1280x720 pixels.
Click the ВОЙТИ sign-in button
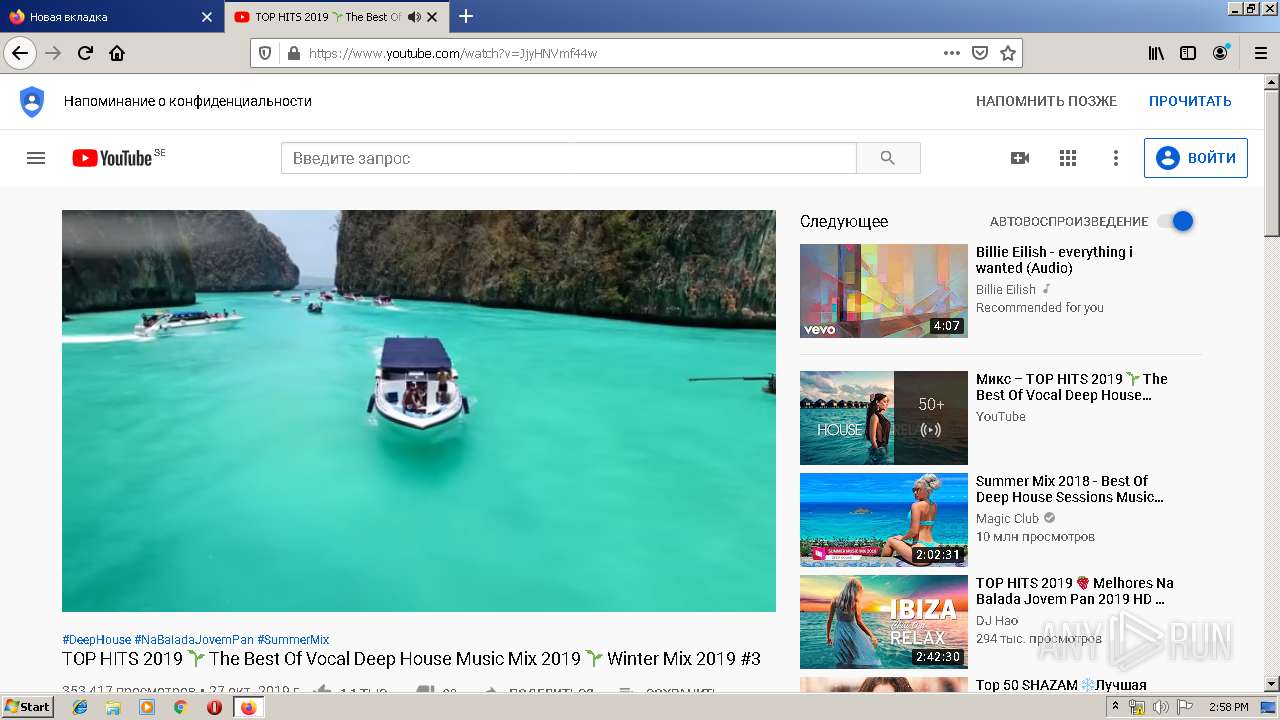(x=1196, y=158)
